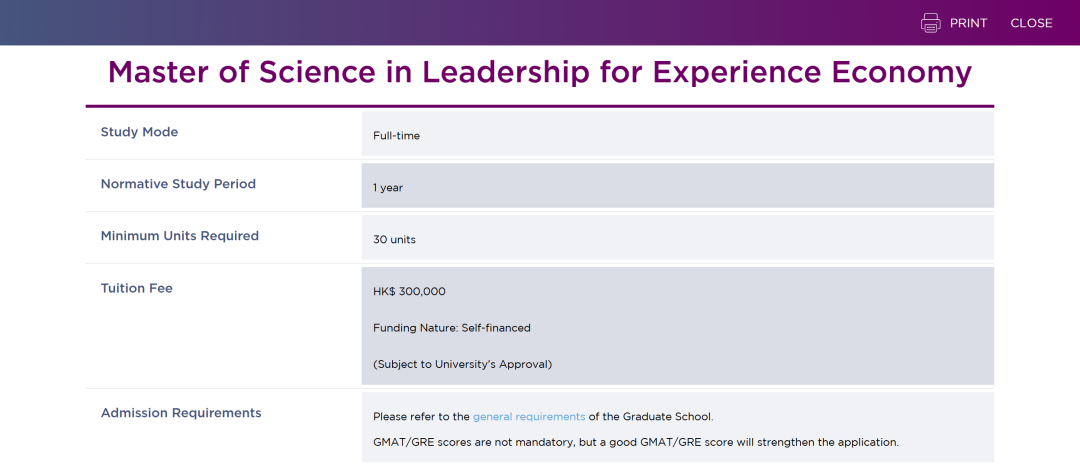Click the printer icon in header
The height and width of the screenshot is (464, 1080).
(x=931, y=23)
